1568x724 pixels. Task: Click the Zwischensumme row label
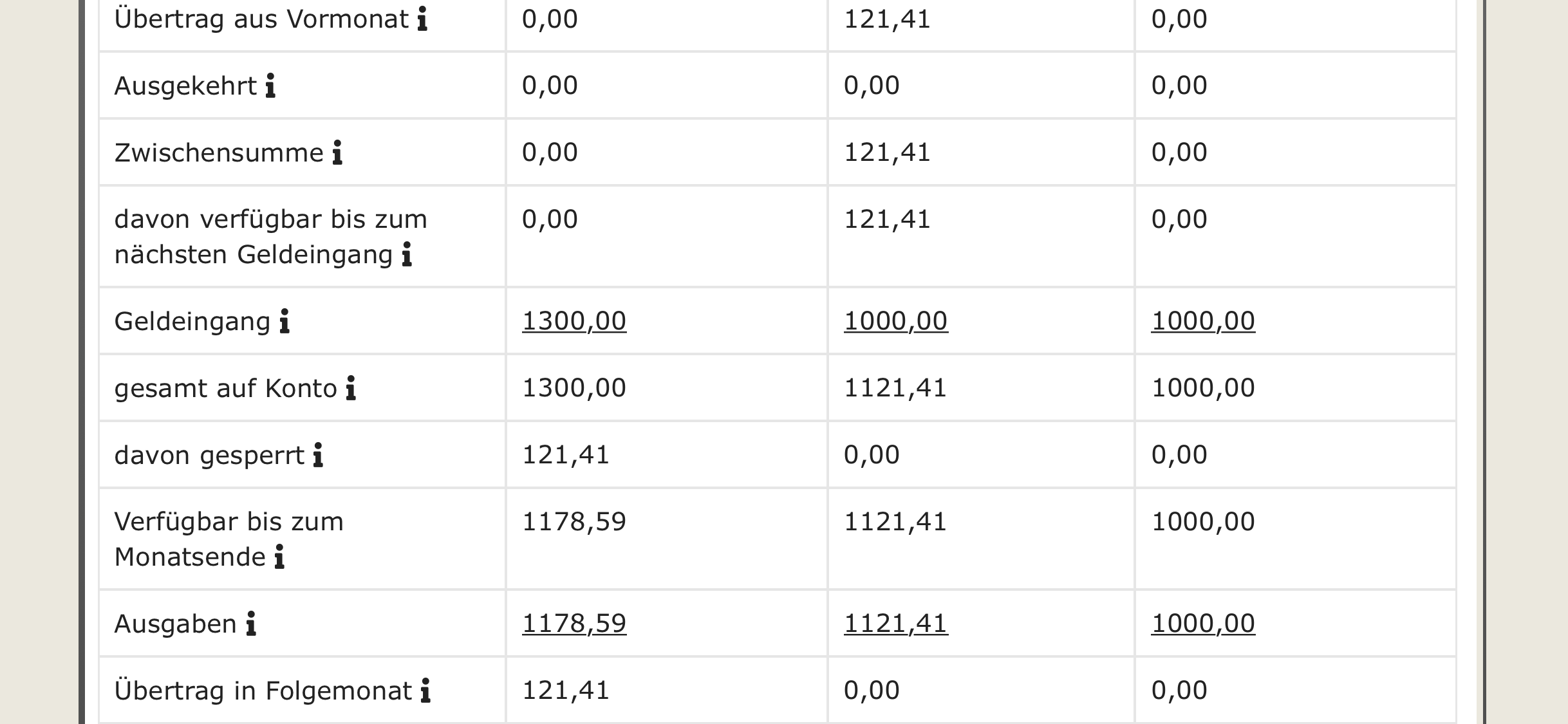(x=219, y=153)
